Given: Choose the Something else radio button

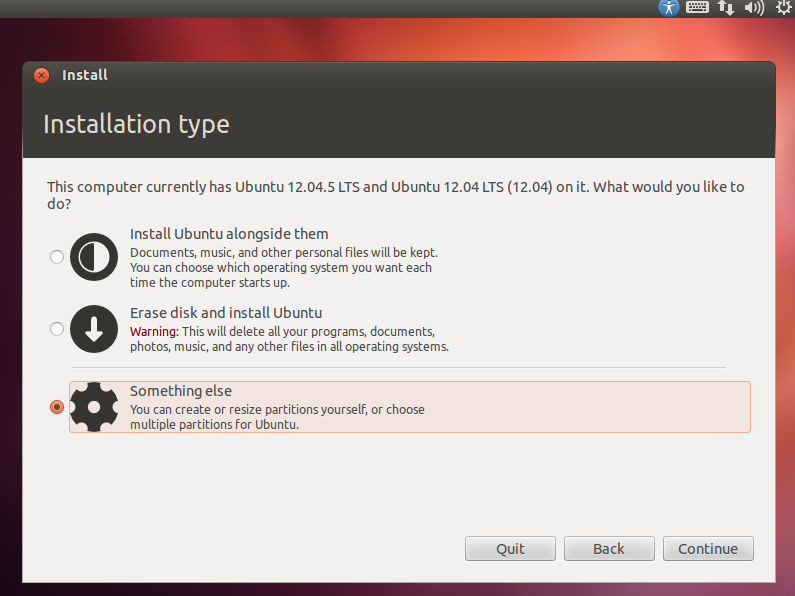Looking at the screenshot, I should pos(57,407).
